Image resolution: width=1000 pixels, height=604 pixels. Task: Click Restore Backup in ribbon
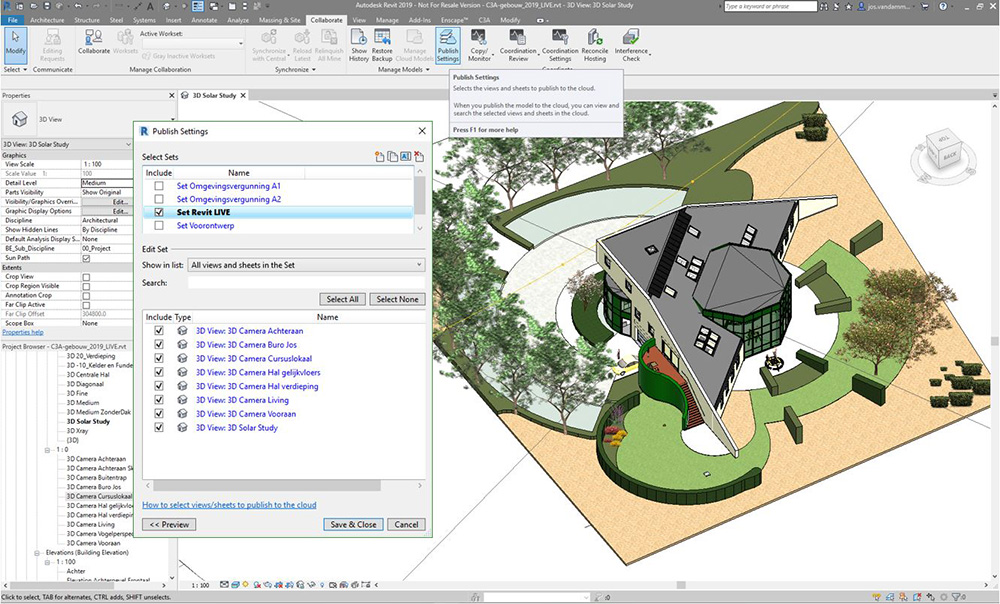(x=382, y=45)
